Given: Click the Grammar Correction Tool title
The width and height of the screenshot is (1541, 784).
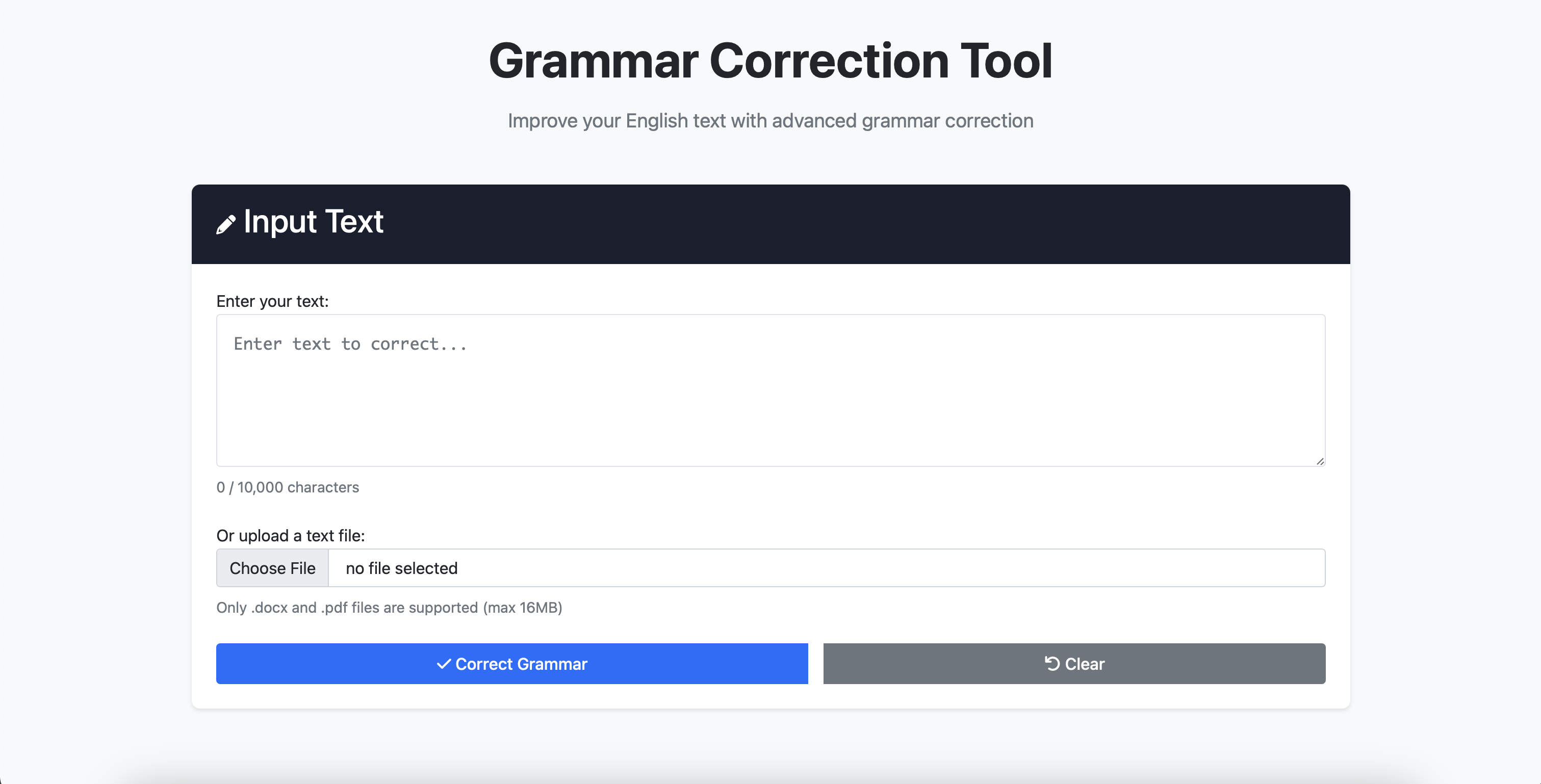Looking at the screenshot, I should [x=770, y=60].
